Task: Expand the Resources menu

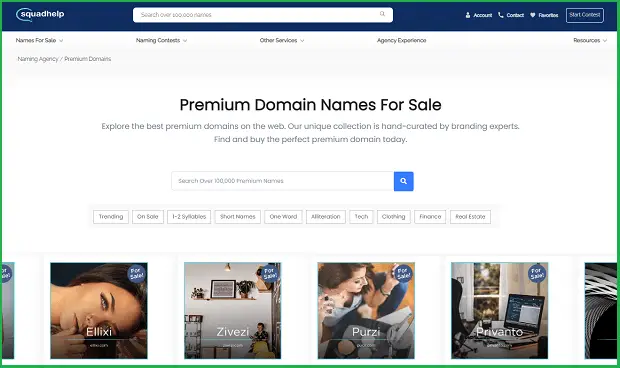Action: (x=590, y=40)
